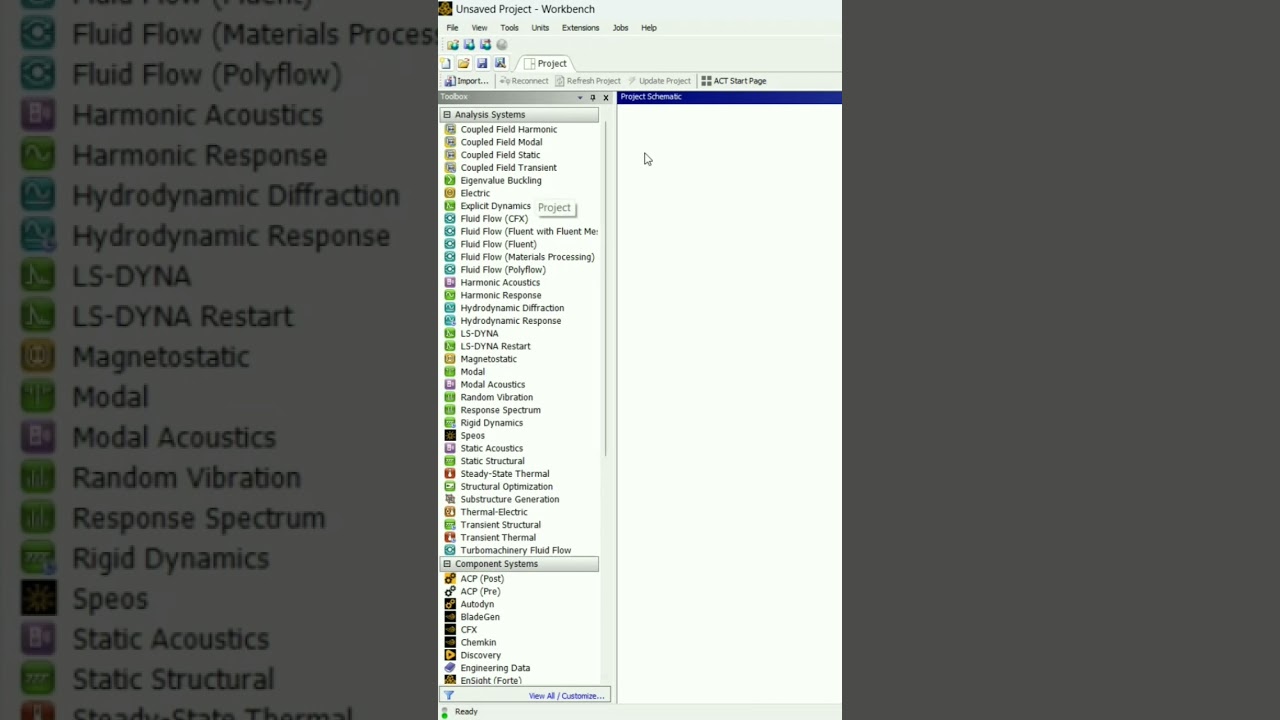Click the Explicit Dynamics icon

[450, 206]
